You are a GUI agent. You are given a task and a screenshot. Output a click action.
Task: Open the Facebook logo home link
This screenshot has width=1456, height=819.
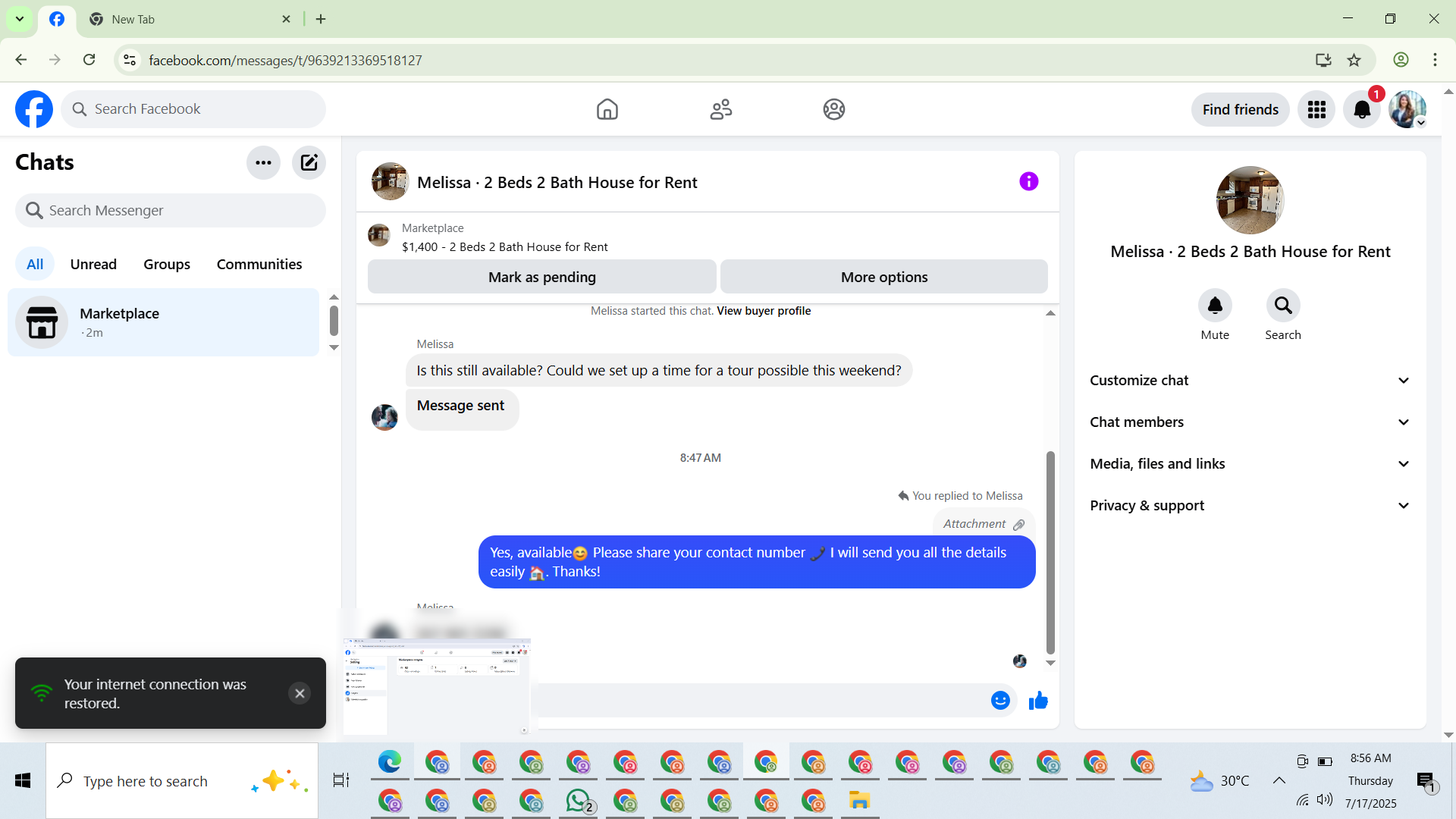pyautogui.click(x=34, y=109)
